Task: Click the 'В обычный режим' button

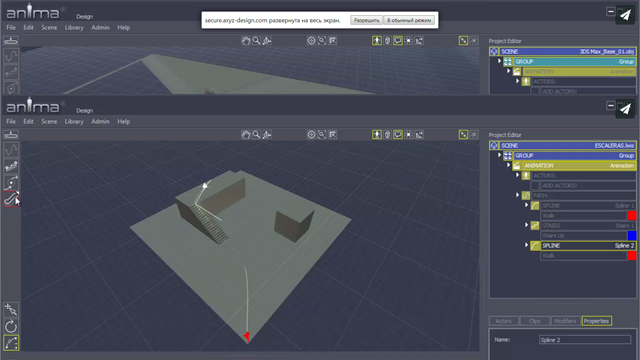Action: 409,20
